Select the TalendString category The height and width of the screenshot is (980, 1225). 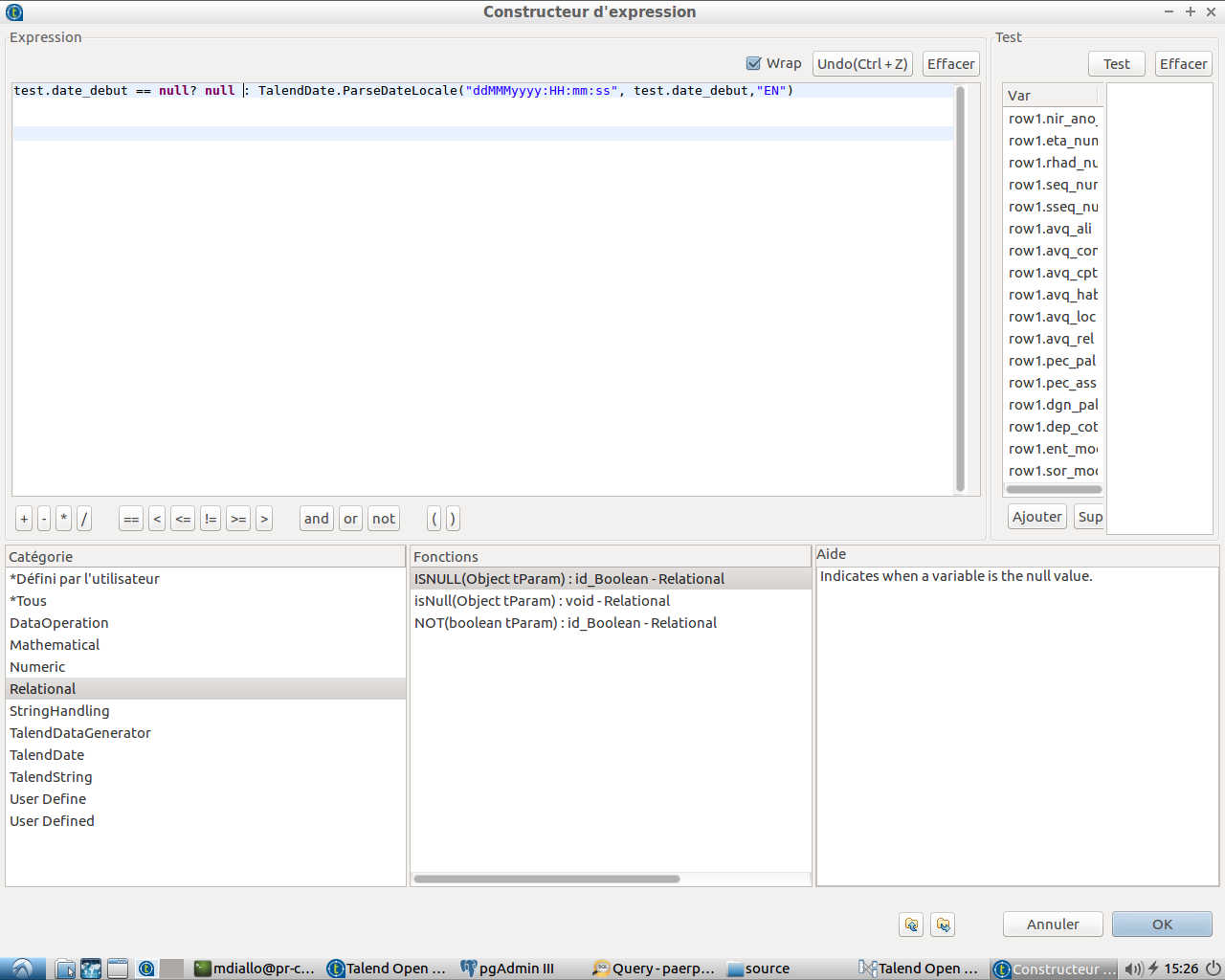[x=206, y=777]
